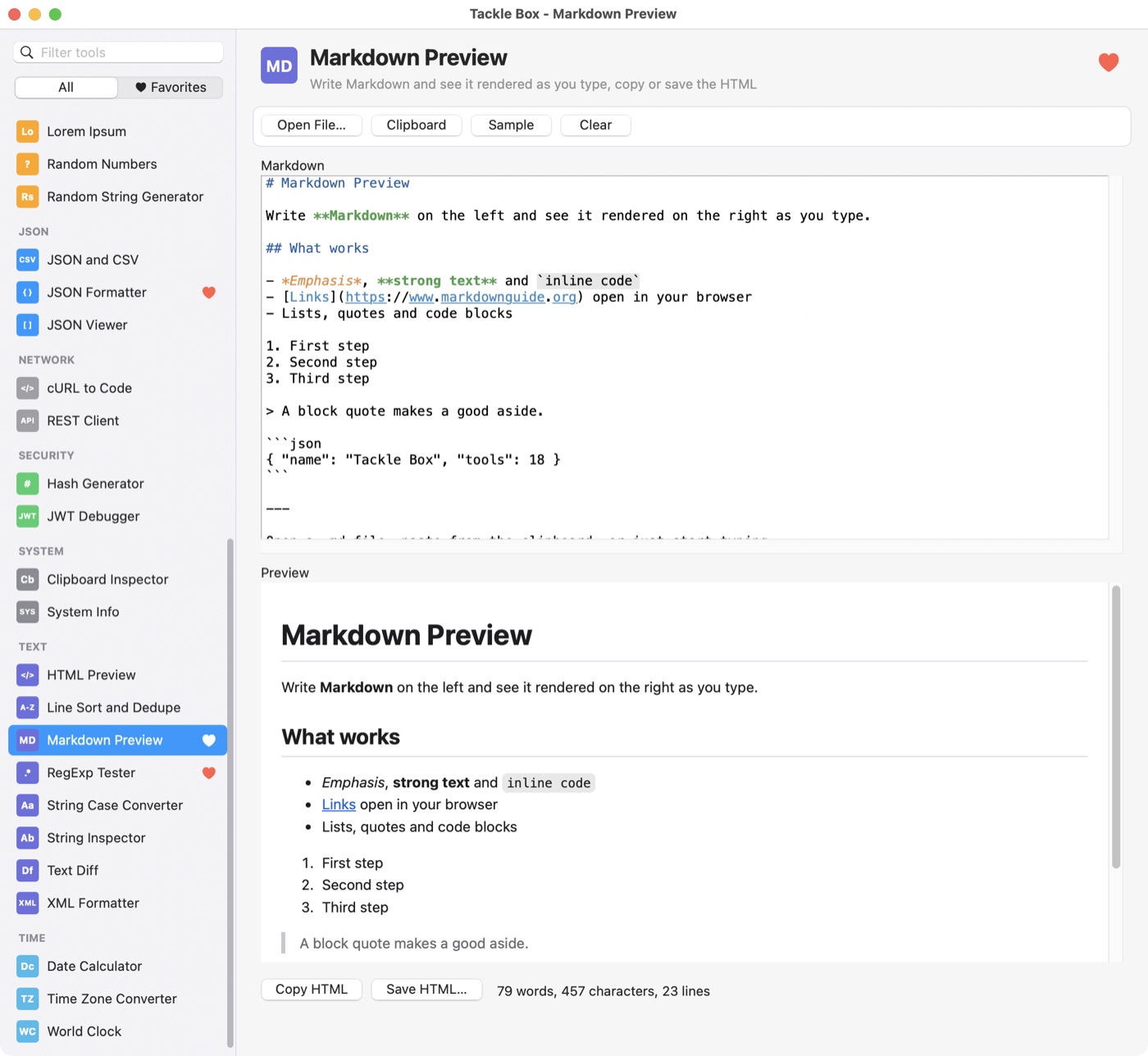The width and height of the screenshot is (1148, 1056).
Task: Click the "79 words, 457 characters, 23 lines" status
Action: point(604,991)
